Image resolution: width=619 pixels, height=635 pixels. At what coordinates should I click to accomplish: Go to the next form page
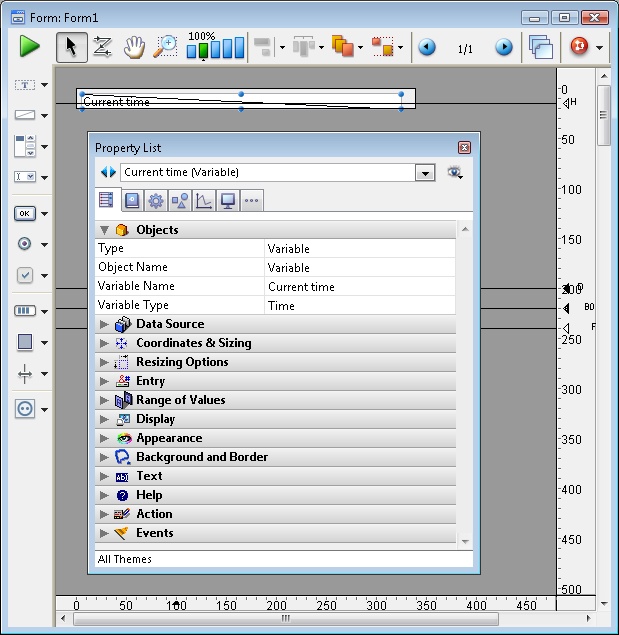click(x=504, y=47)
